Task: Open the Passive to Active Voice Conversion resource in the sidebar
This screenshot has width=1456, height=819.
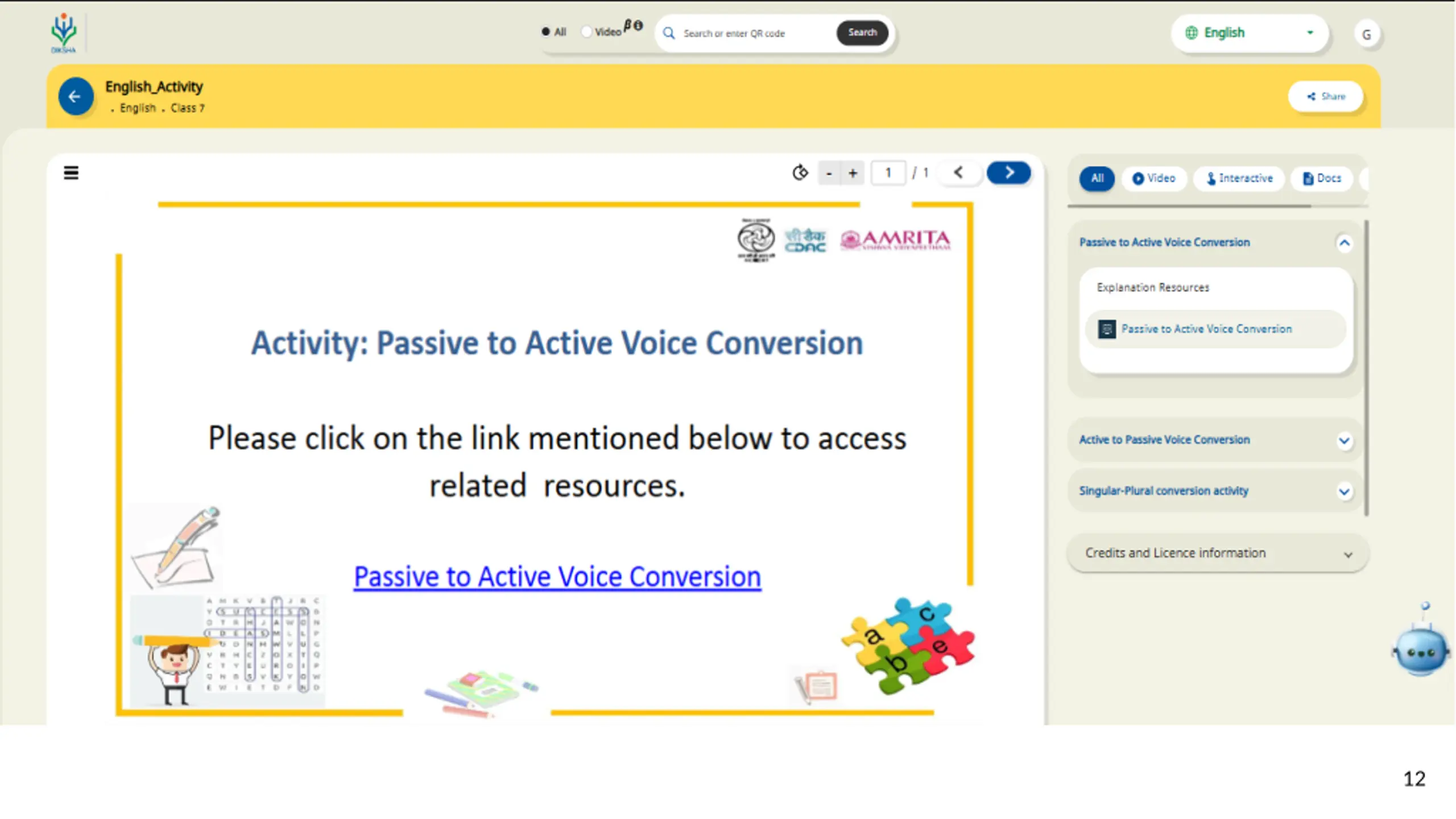Action: 1215,329
